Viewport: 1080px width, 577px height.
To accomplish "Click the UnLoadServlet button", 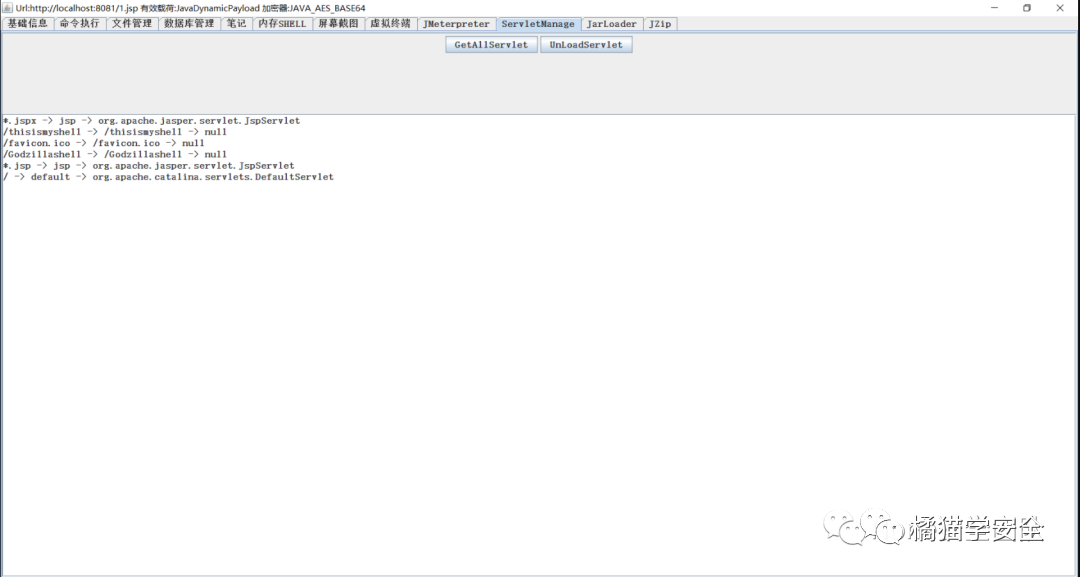I will point(586,45).
